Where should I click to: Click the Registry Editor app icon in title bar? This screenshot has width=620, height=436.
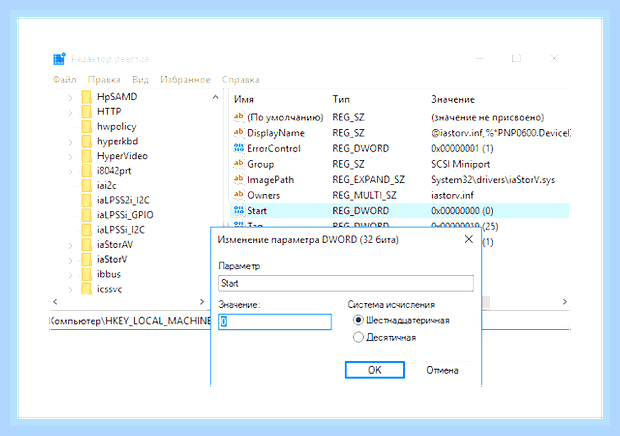click(59, 59)
